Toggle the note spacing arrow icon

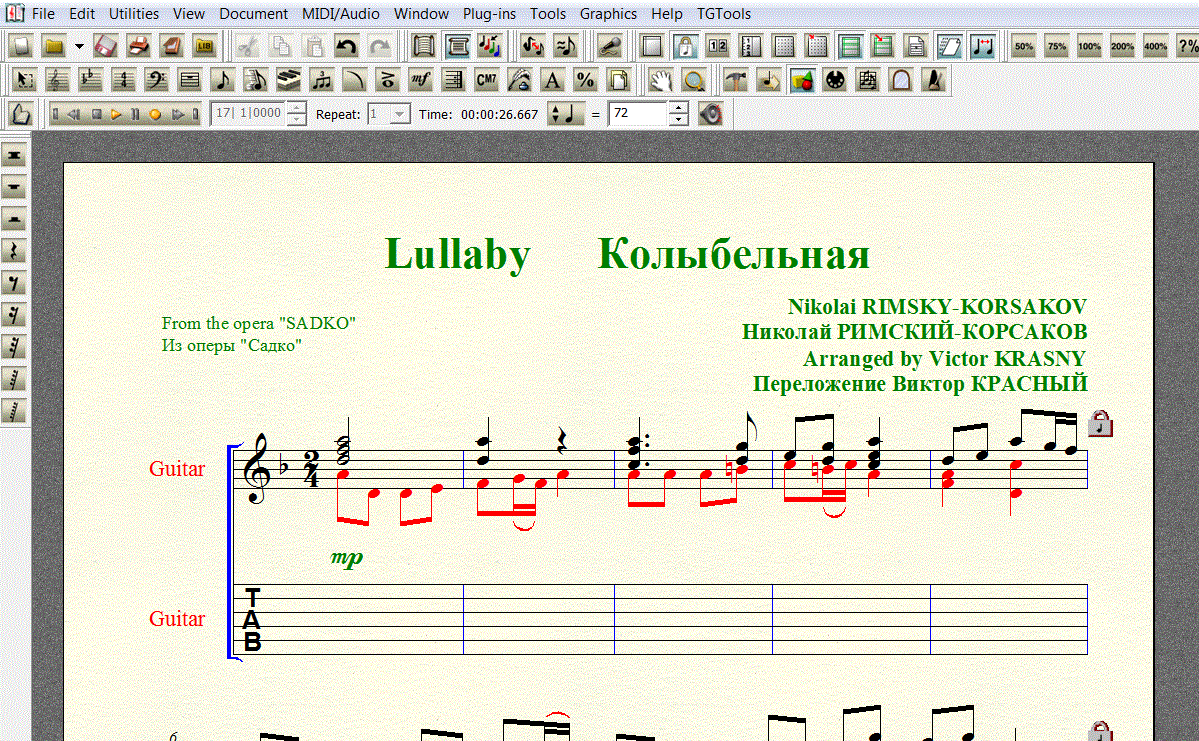[982, 46]
